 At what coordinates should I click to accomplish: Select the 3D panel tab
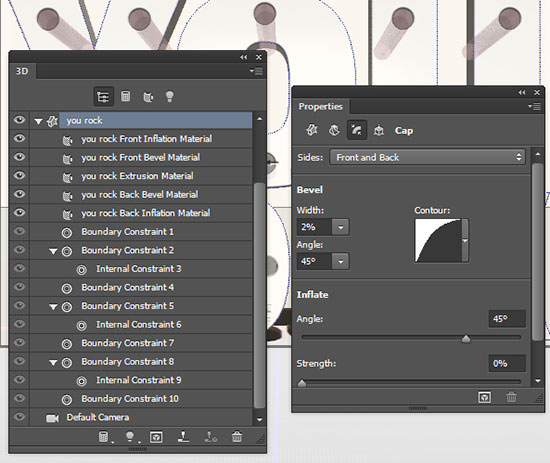22,71
